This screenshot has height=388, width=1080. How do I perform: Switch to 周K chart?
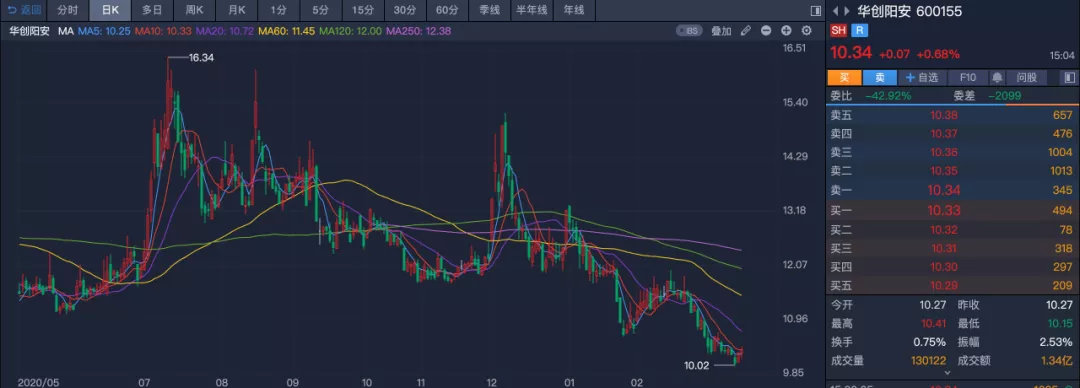[194, 10]
